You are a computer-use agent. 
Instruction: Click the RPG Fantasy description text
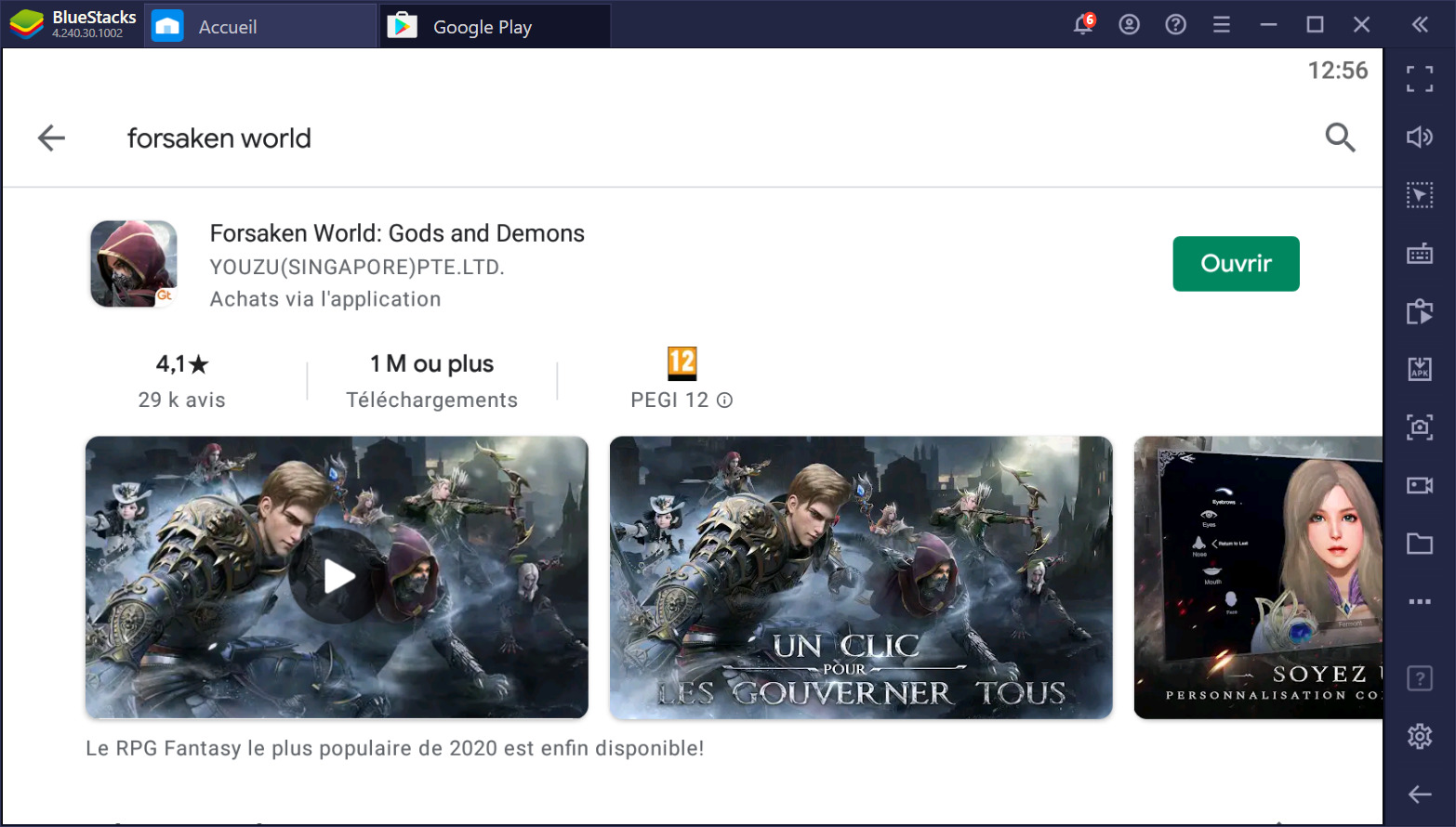coord(394,748)
